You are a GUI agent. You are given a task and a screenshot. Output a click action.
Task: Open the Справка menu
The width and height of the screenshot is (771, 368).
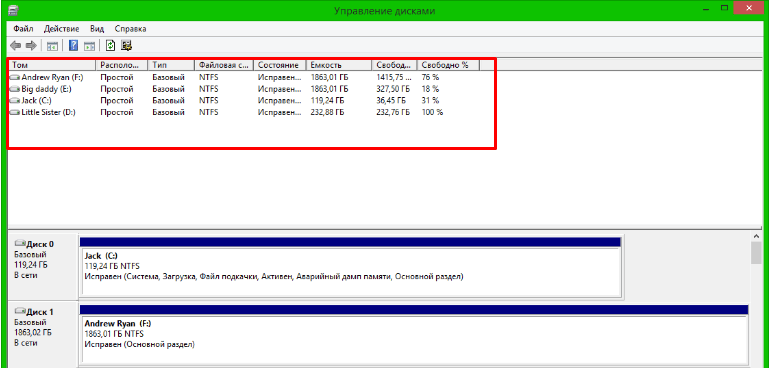[130, 29]
